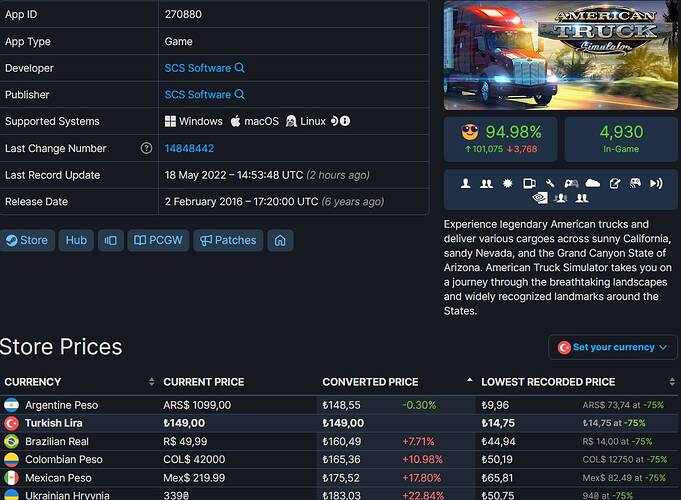Click the controller support gamepad icon

(571, 183)
